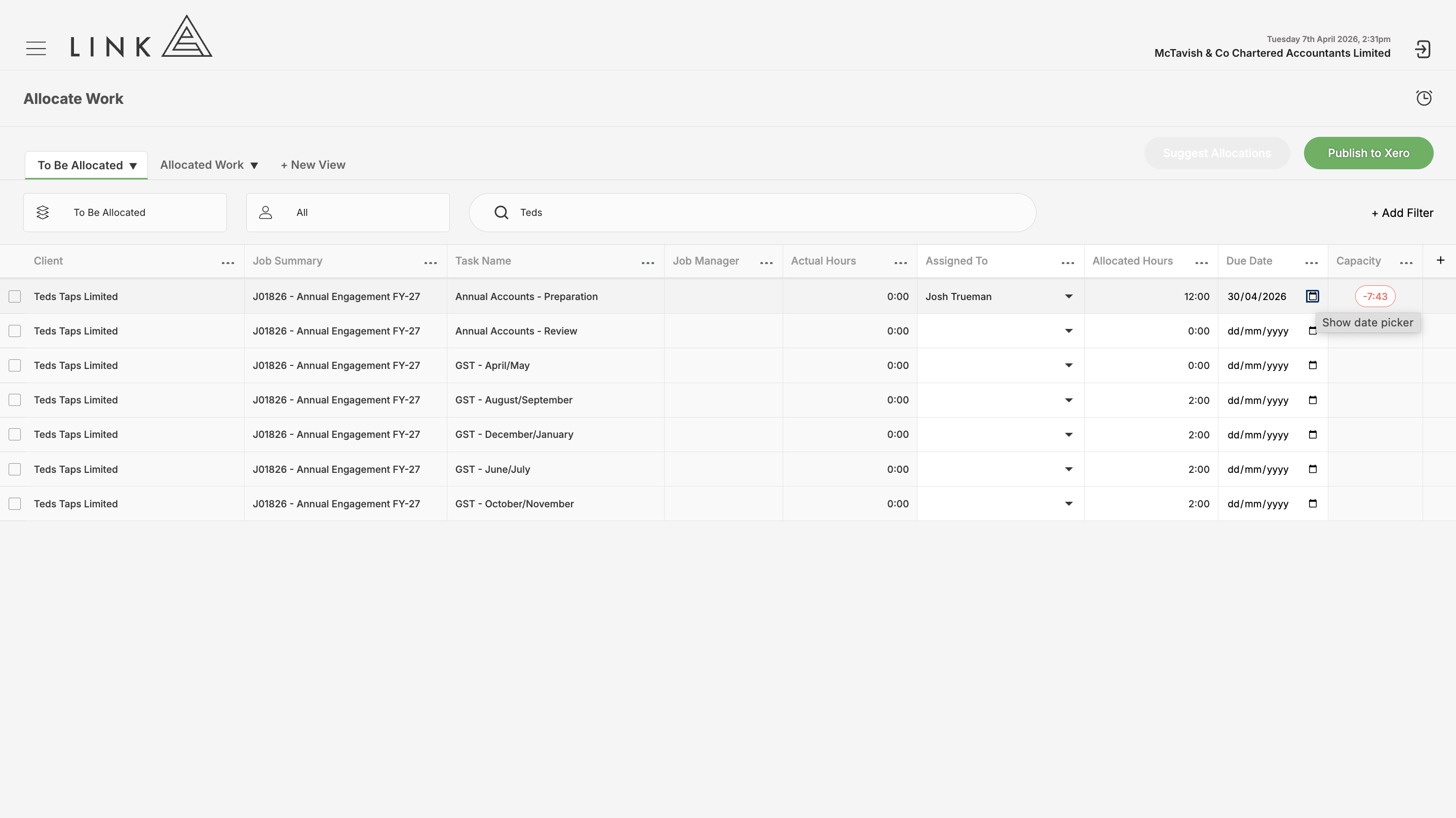The image size is (1456, 818).
Task: Tick checkbox for GST - June/July row
Action: pos(15,469)
